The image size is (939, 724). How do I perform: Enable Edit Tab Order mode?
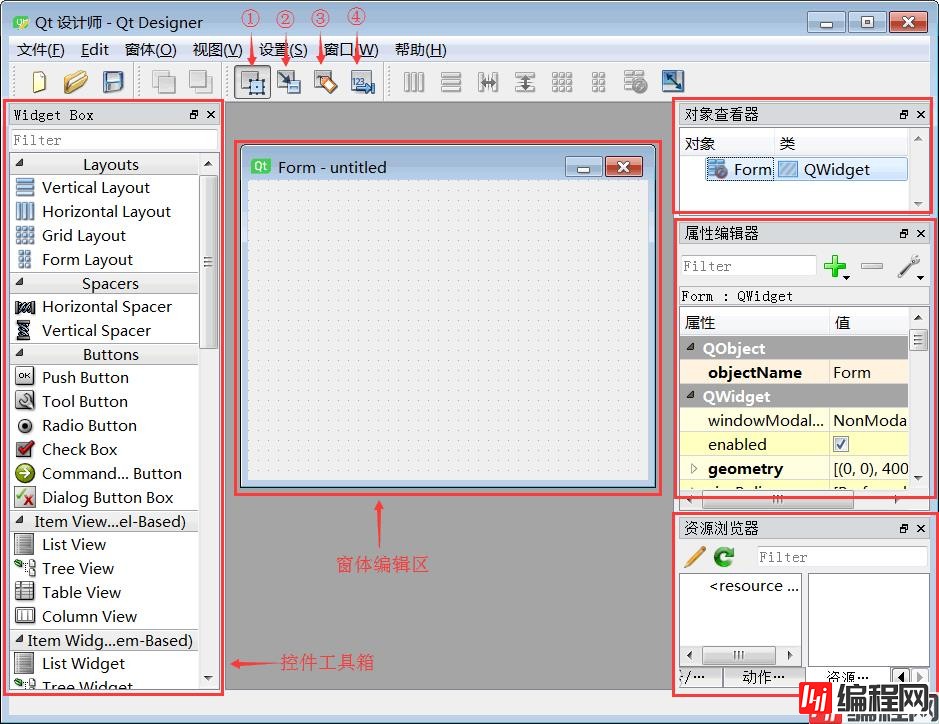(362, 82)
